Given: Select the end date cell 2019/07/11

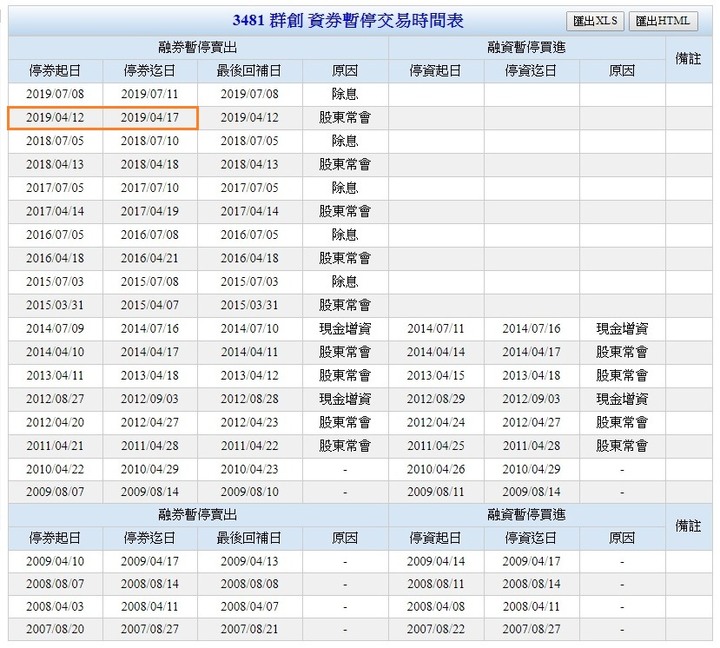Looking at the screenshot, I should (150, 94).
